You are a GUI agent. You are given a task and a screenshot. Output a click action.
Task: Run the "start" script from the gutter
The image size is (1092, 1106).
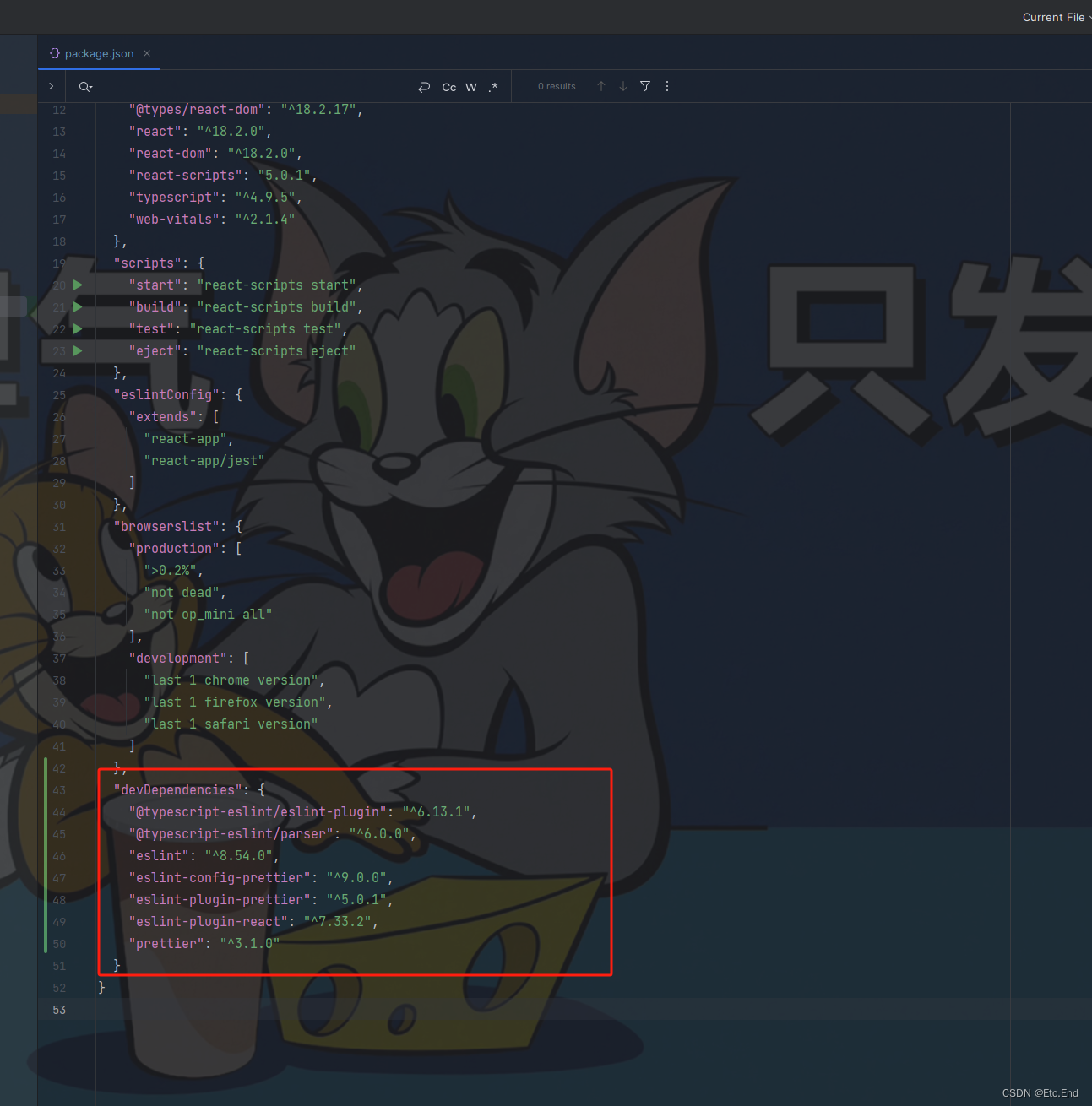[78, 285]
